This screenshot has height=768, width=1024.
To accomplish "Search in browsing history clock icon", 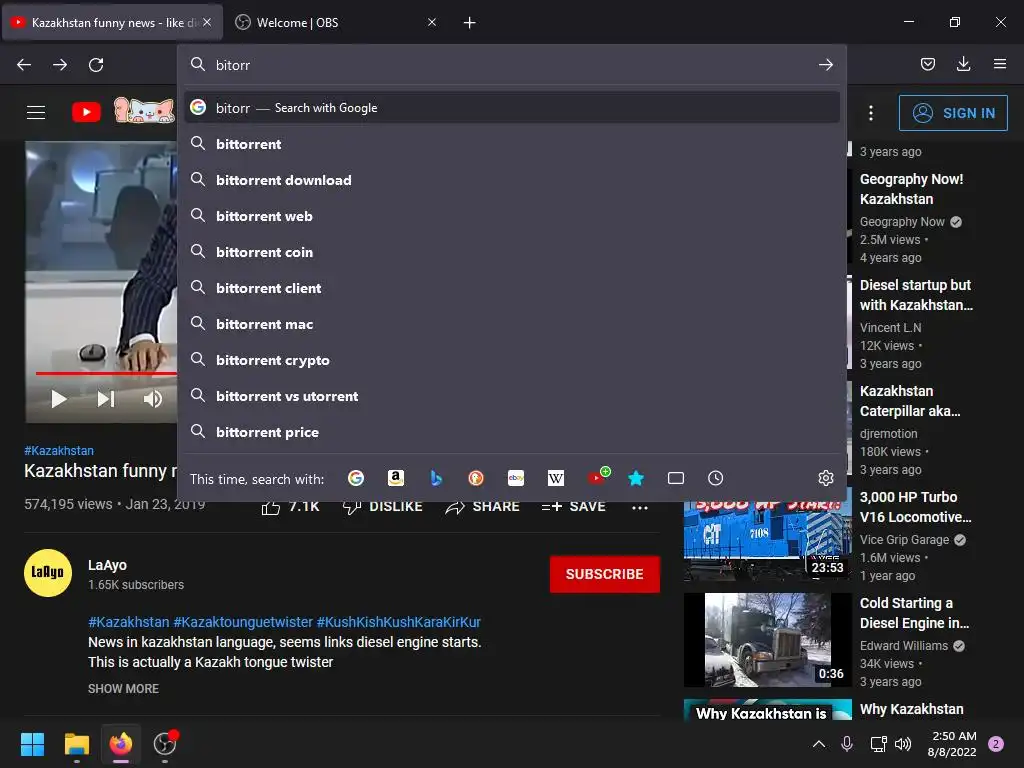I will click(716, 478).
